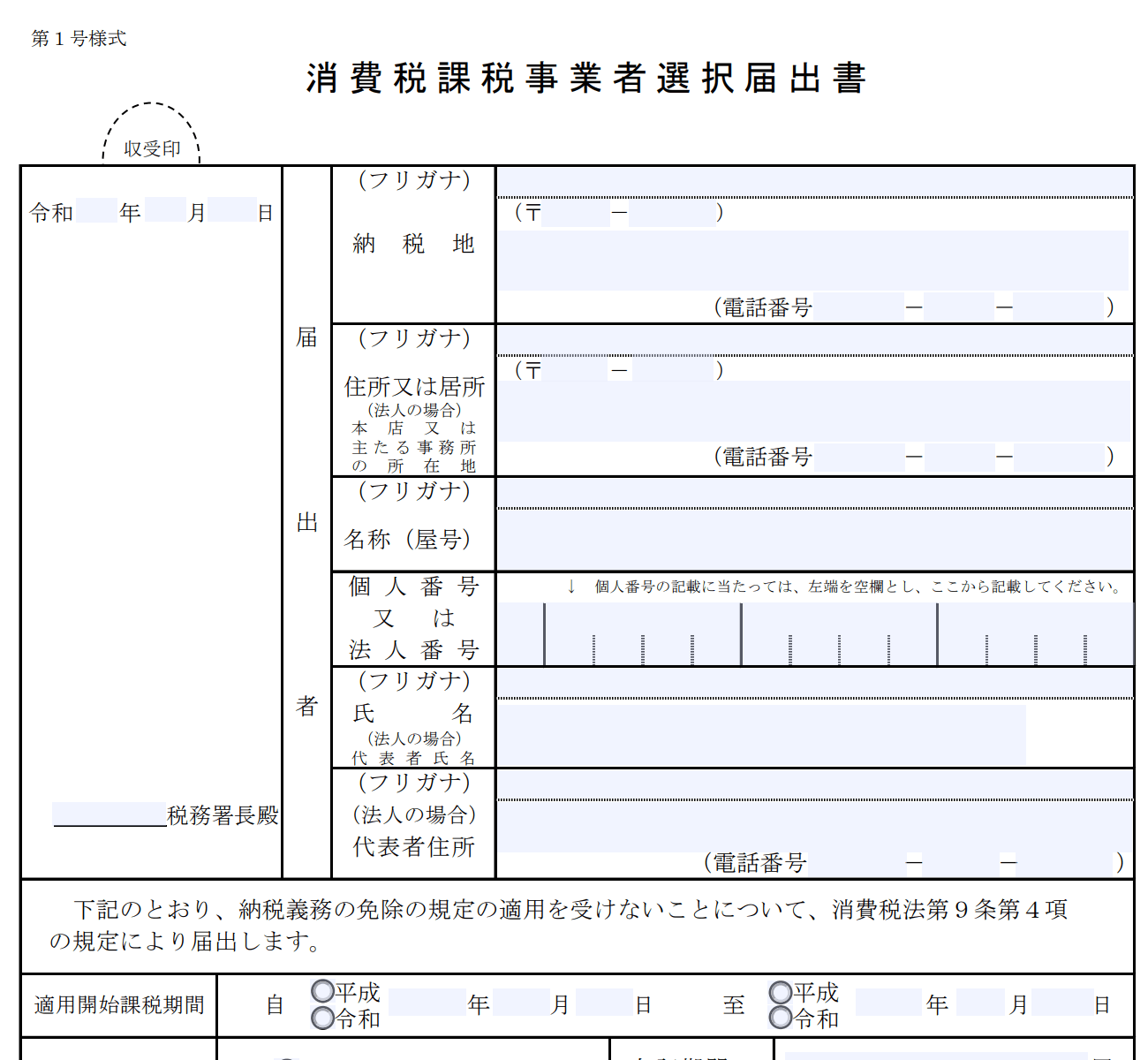The image size is (1148, 1060).
Task: Click the 代表者住所 フリガナ field
Action: tap(814, 784)
